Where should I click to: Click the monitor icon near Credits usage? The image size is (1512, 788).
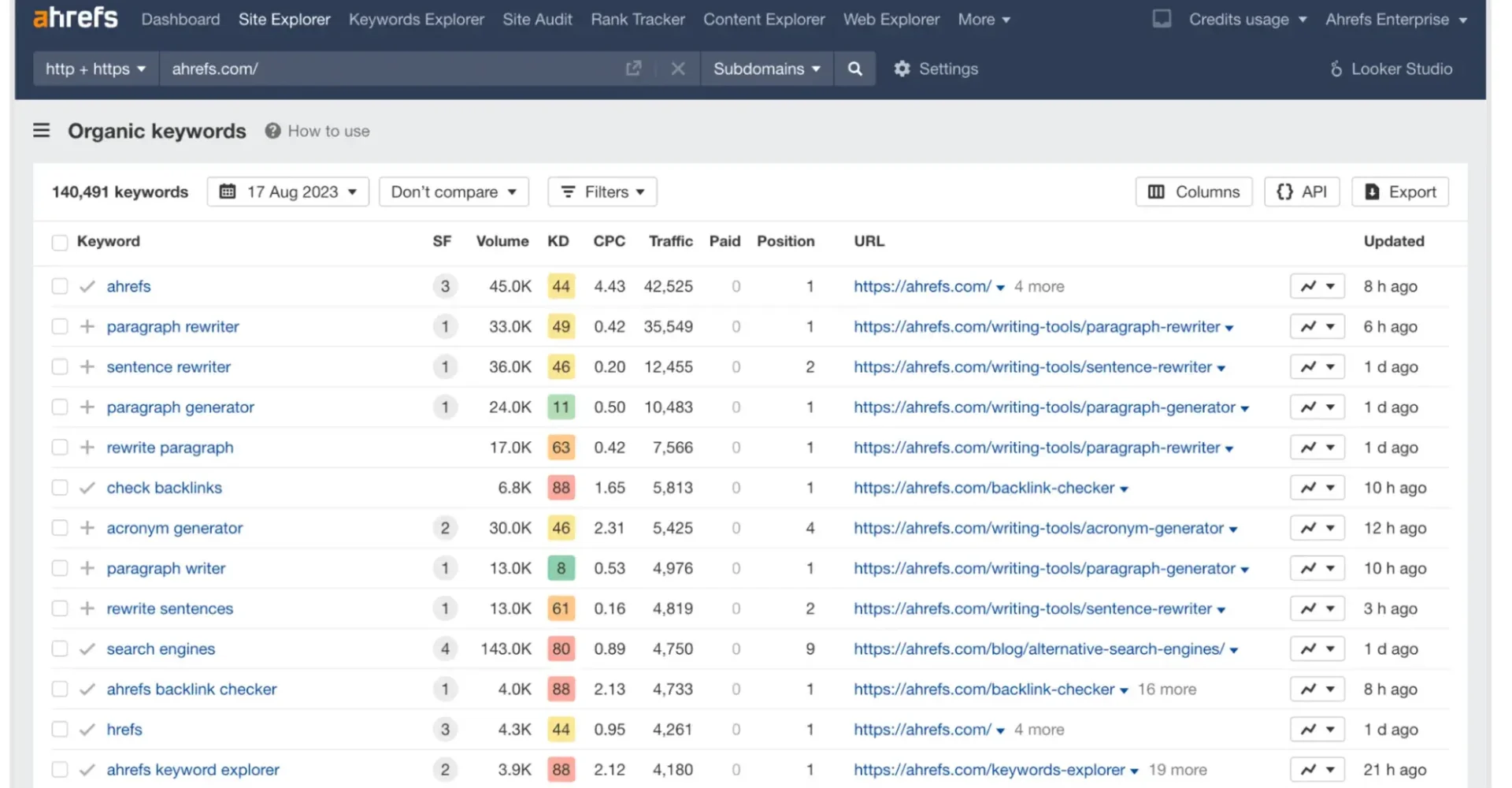1162,19
